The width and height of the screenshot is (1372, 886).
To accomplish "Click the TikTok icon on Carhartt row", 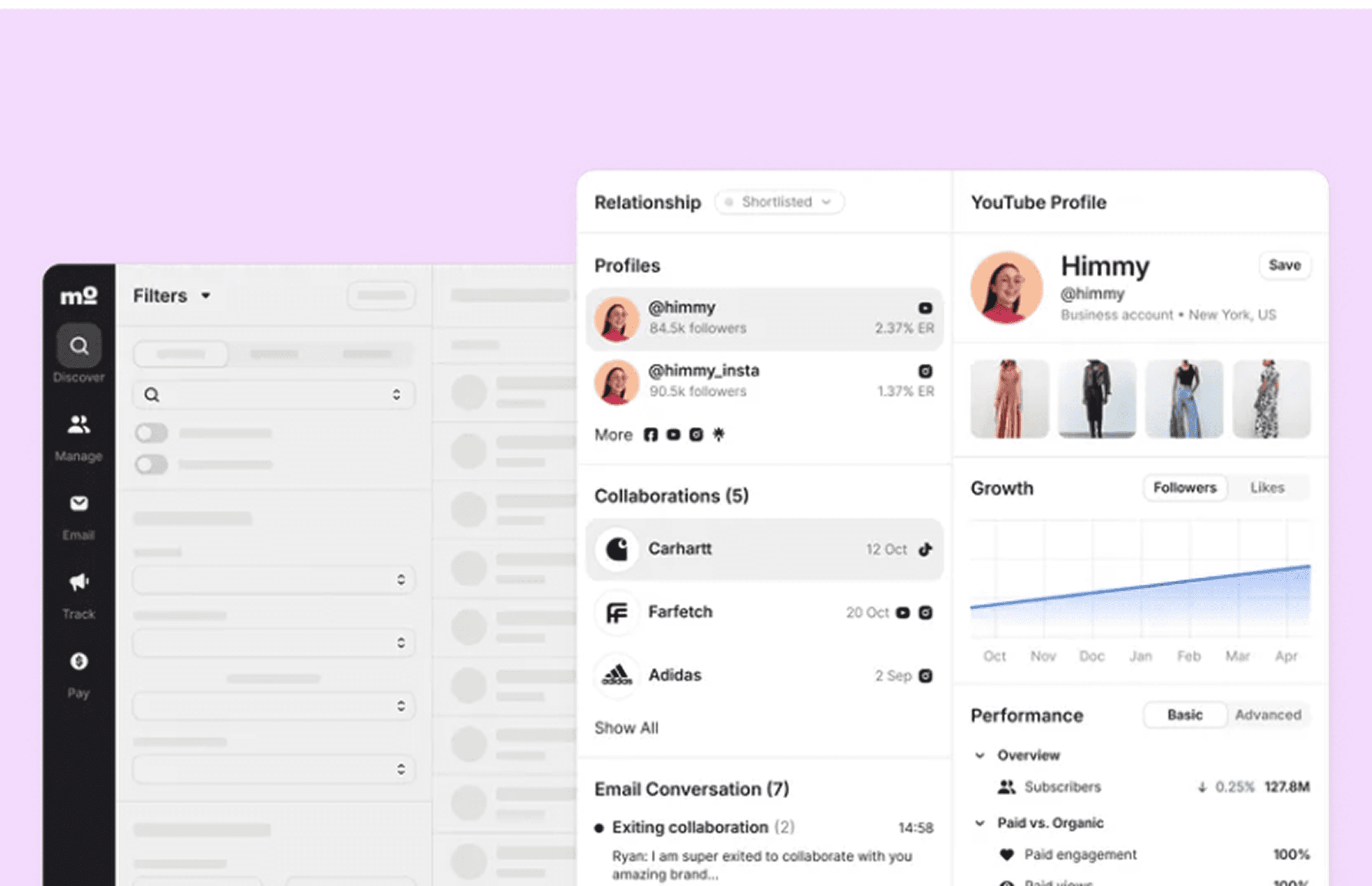I will 925,549.
